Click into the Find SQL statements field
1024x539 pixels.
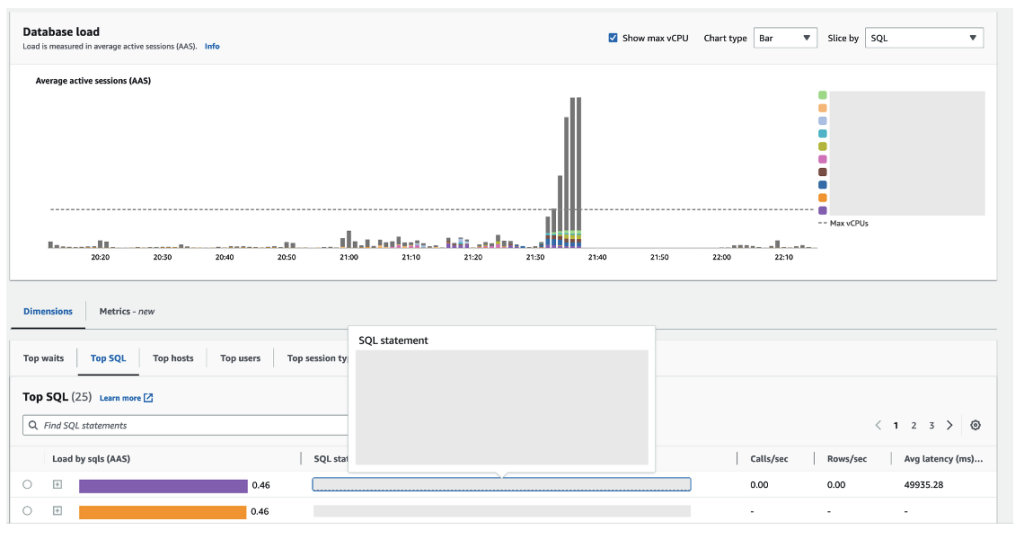(185, 425)
